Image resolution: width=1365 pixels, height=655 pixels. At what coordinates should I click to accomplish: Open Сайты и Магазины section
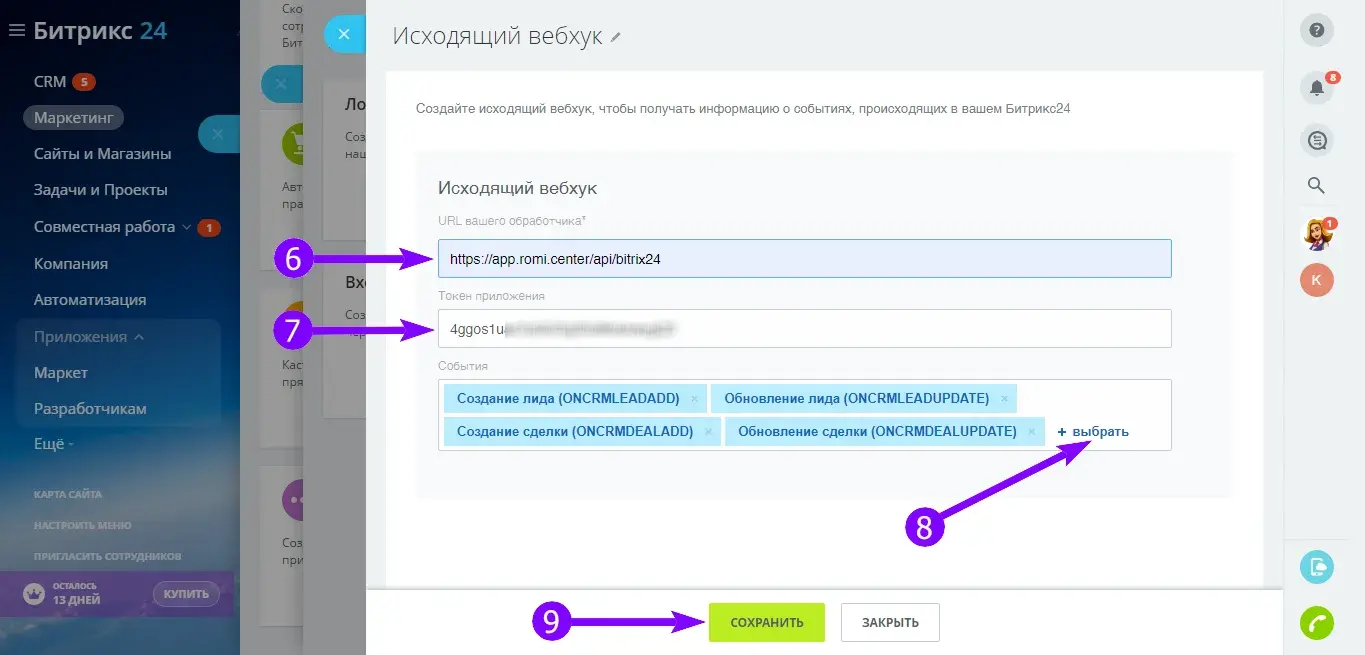pyautogui.click(x=103, y=154)
